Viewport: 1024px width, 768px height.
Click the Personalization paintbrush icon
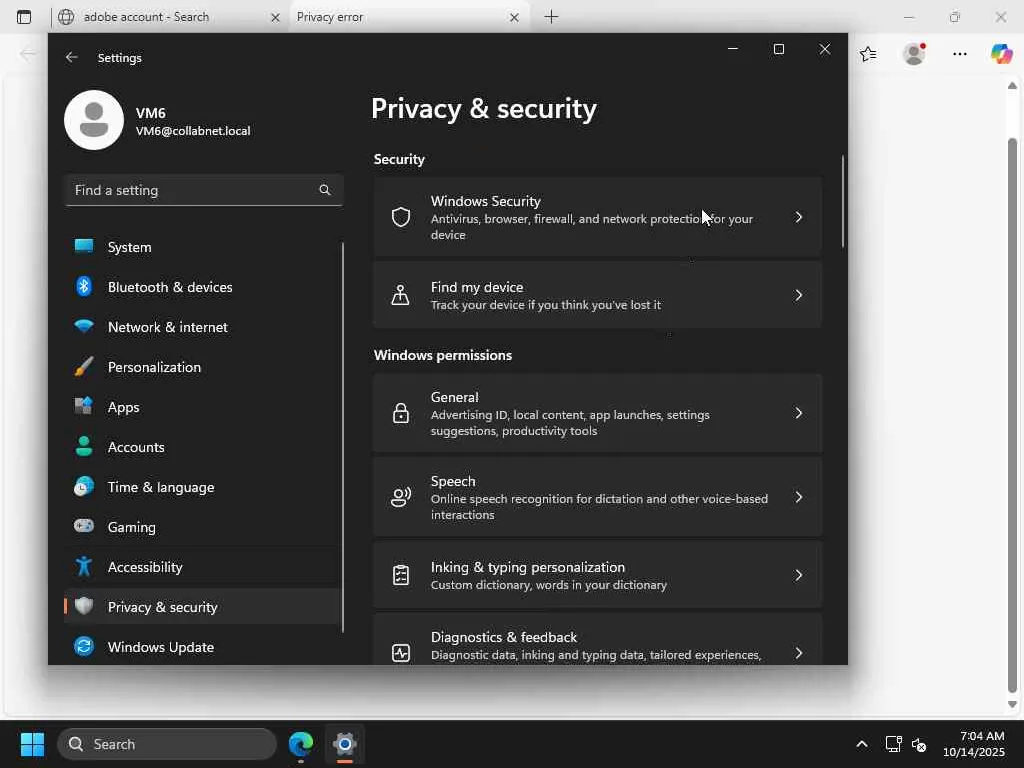84,366
